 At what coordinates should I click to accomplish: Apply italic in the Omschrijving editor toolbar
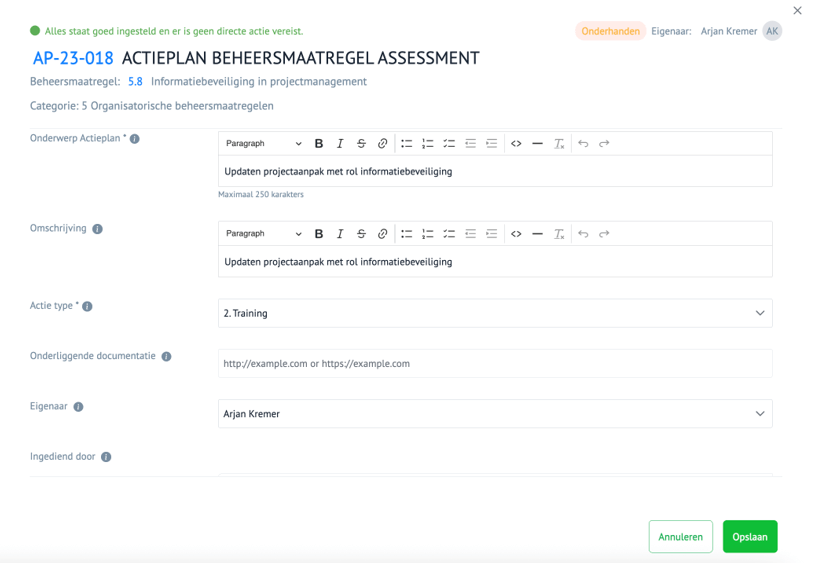340,234
